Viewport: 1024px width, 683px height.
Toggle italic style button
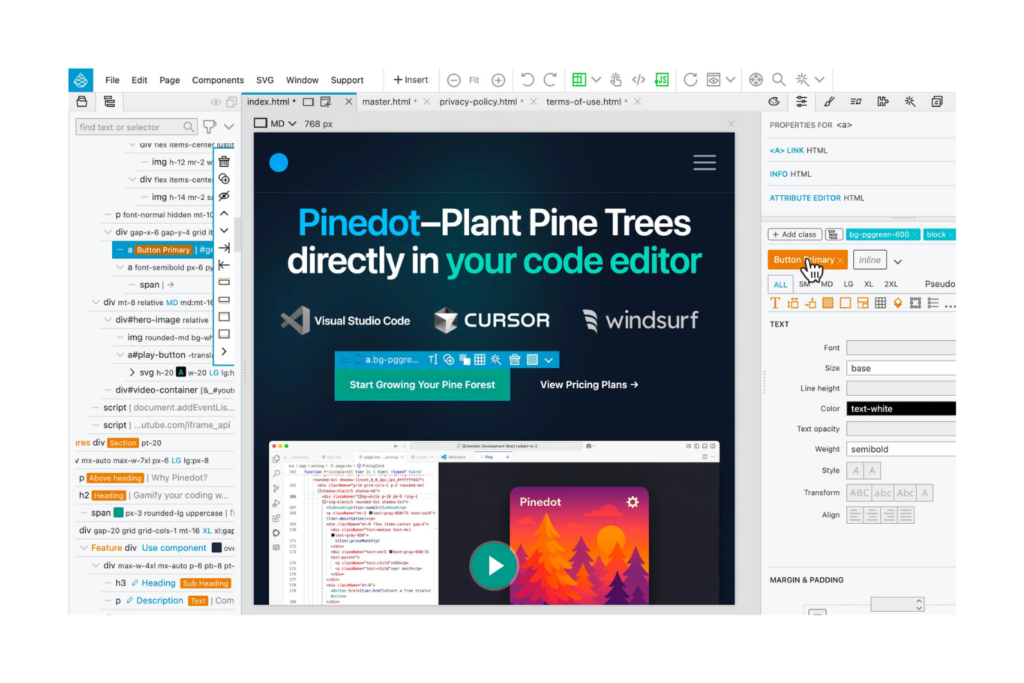point(856,470)
